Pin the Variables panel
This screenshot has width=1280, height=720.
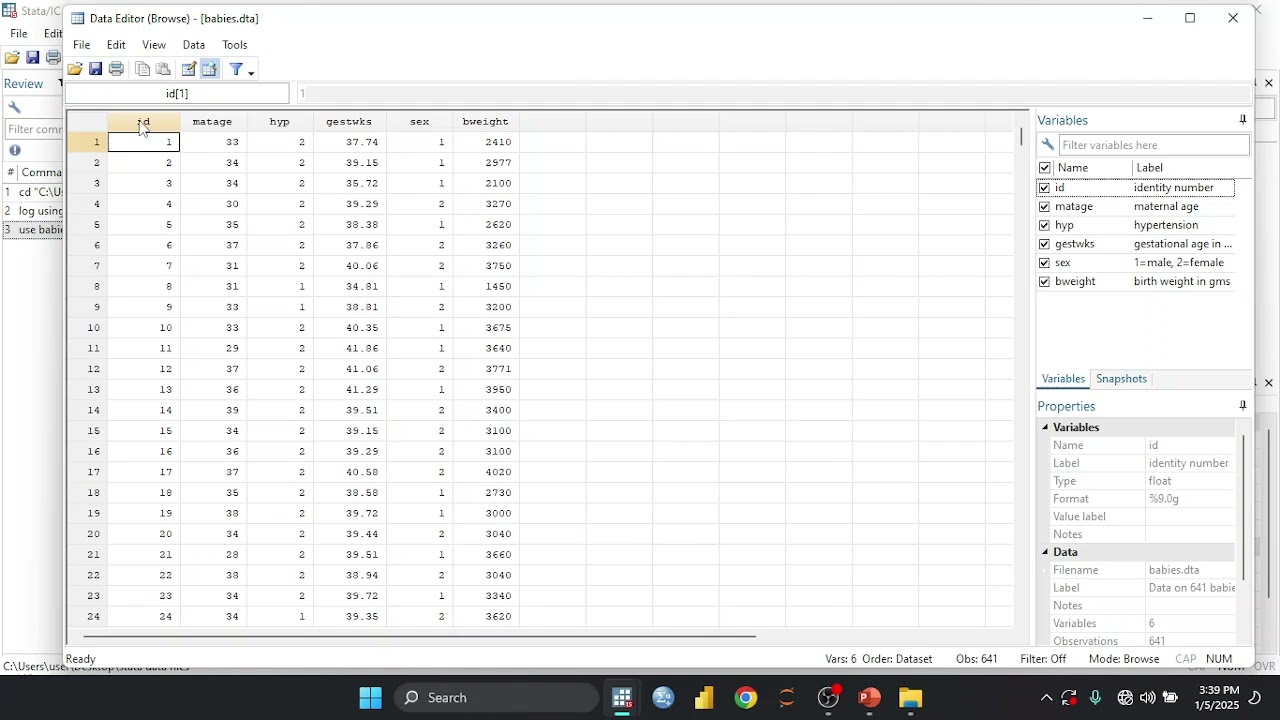click(x=1243, y=120)
